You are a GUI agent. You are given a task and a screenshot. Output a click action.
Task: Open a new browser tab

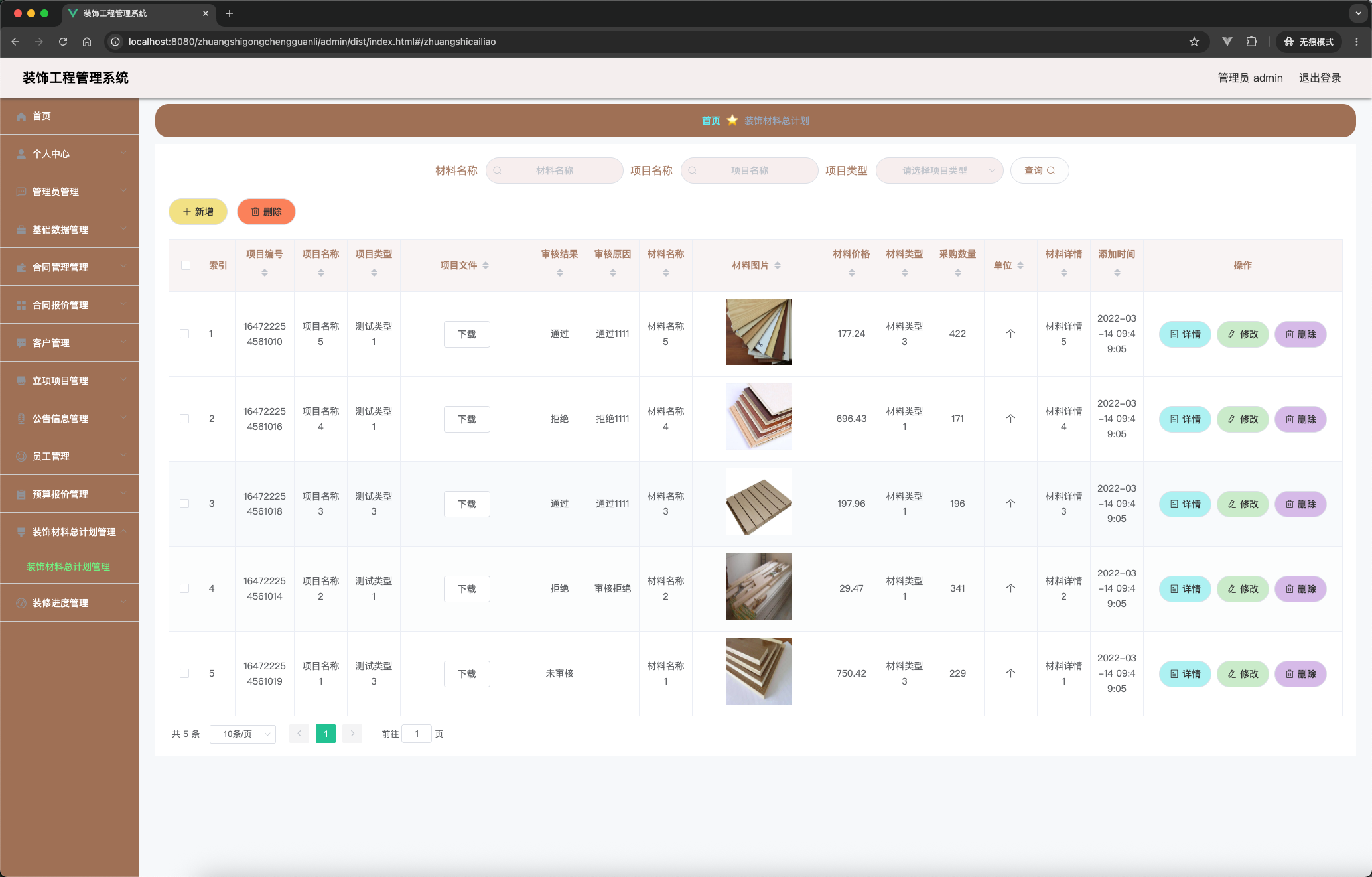(x=230, y=13)
